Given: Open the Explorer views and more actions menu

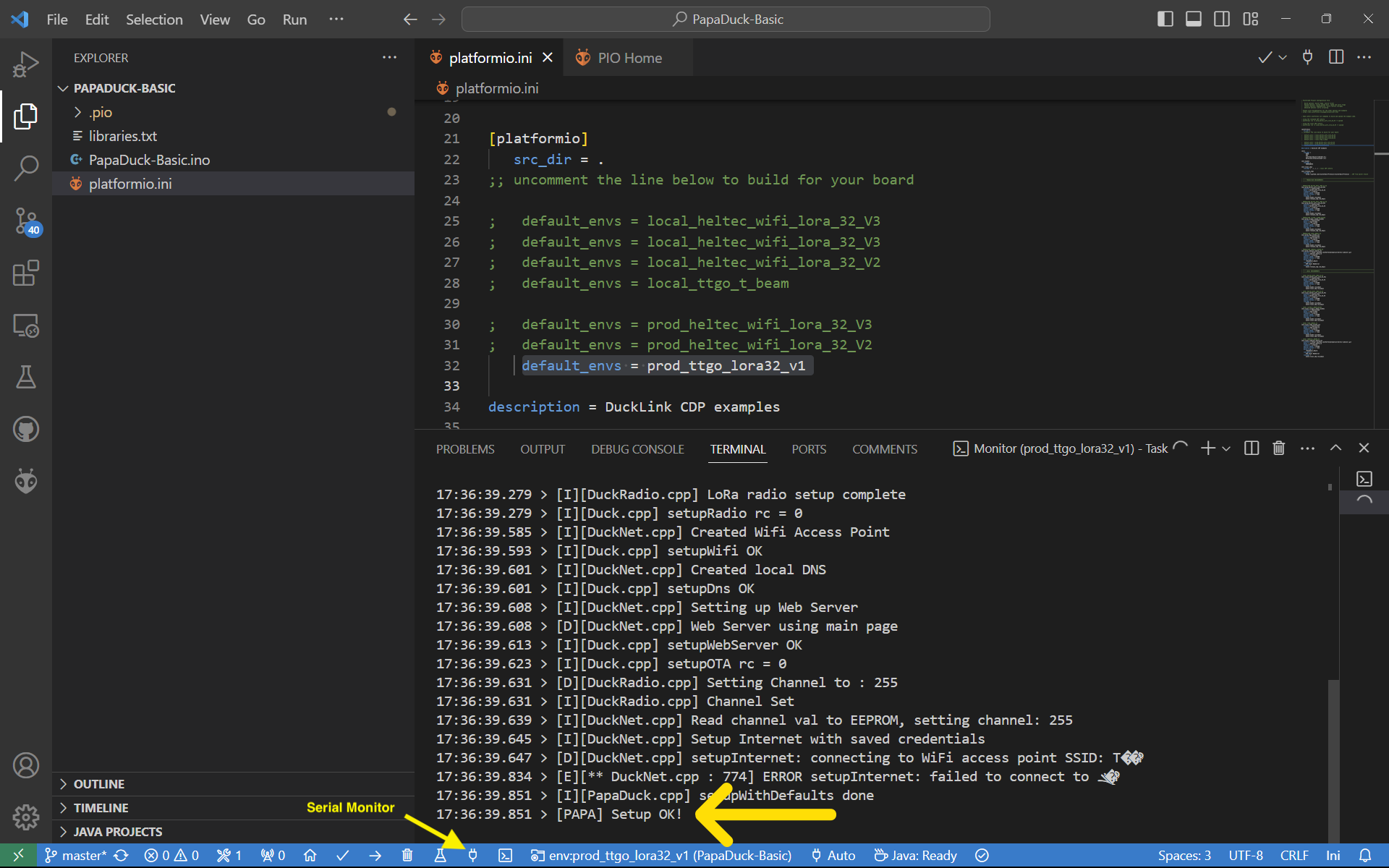Looking at the screenshot, I should (389, 57).
